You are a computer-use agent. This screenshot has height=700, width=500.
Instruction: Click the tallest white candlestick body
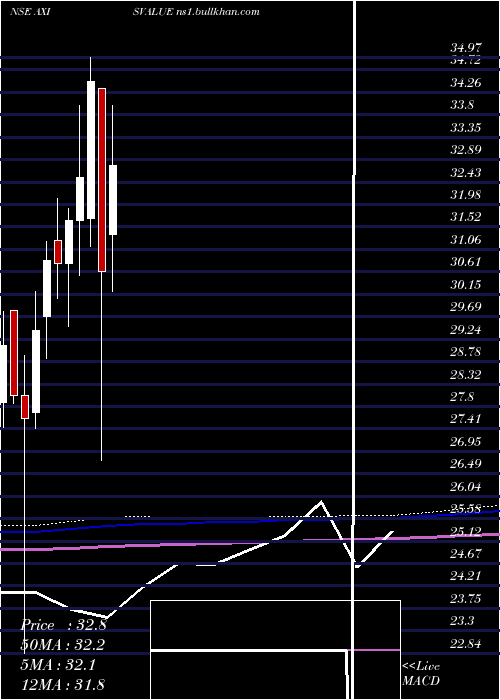pos(91,150)
